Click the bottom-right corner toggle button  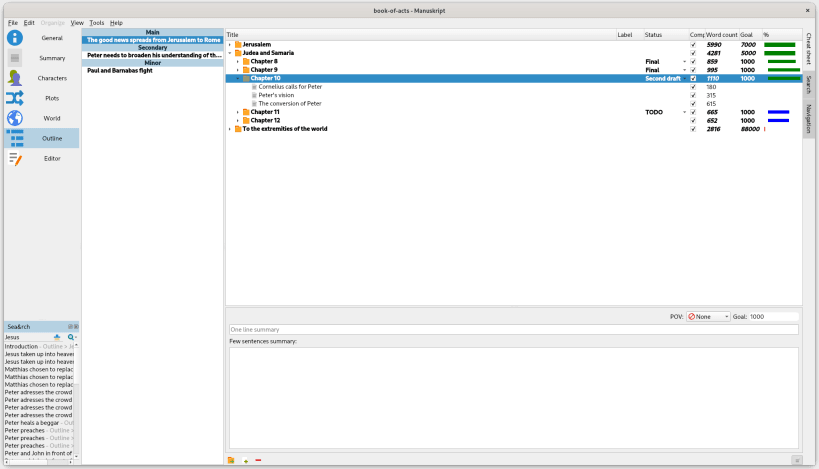pyautogui.click(x=797, y=460)
